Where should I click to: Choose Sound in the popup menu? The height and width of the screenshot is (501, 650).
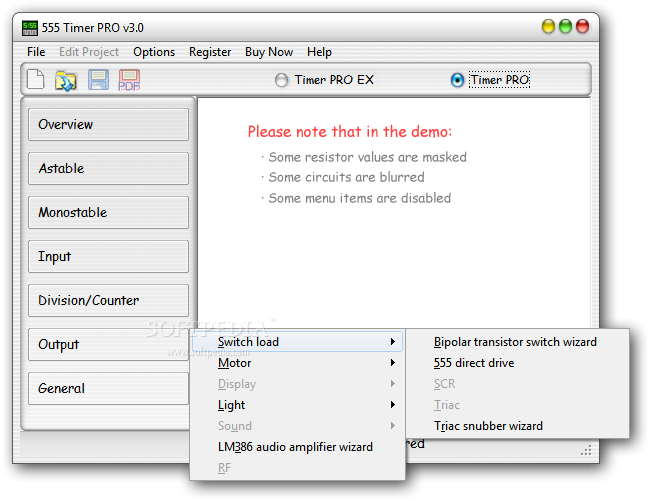click(x=297, y=426)
